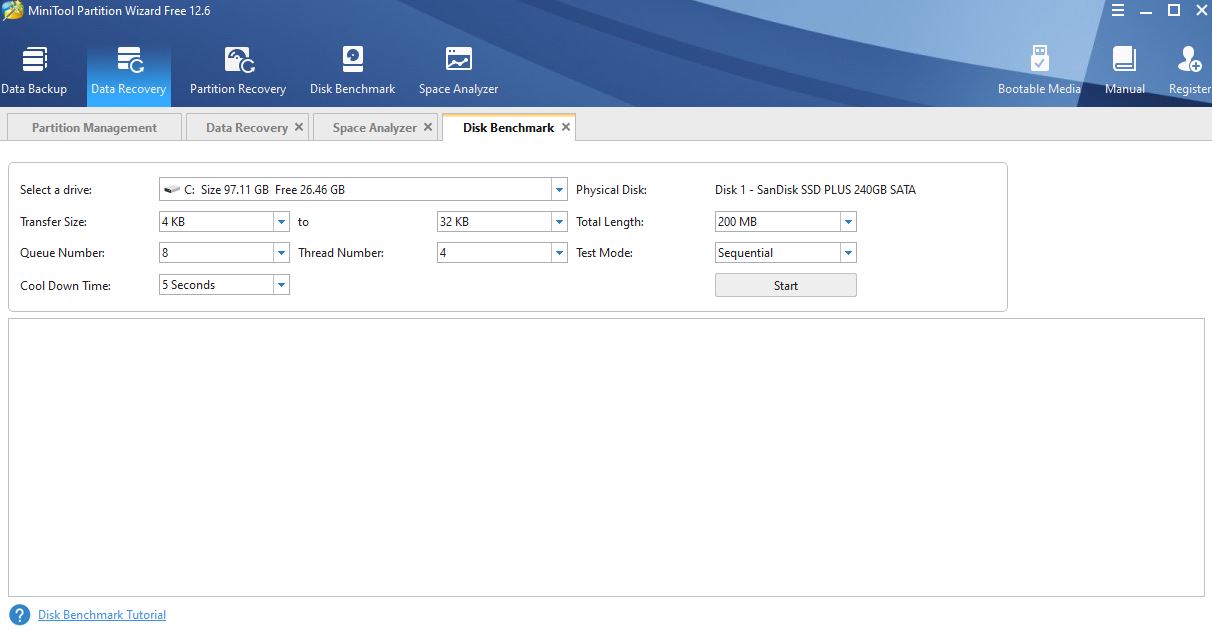1212x629 pixels.
Task: Minimize the MiniTool Partition Wizard window
Action: pos(1146,10)
